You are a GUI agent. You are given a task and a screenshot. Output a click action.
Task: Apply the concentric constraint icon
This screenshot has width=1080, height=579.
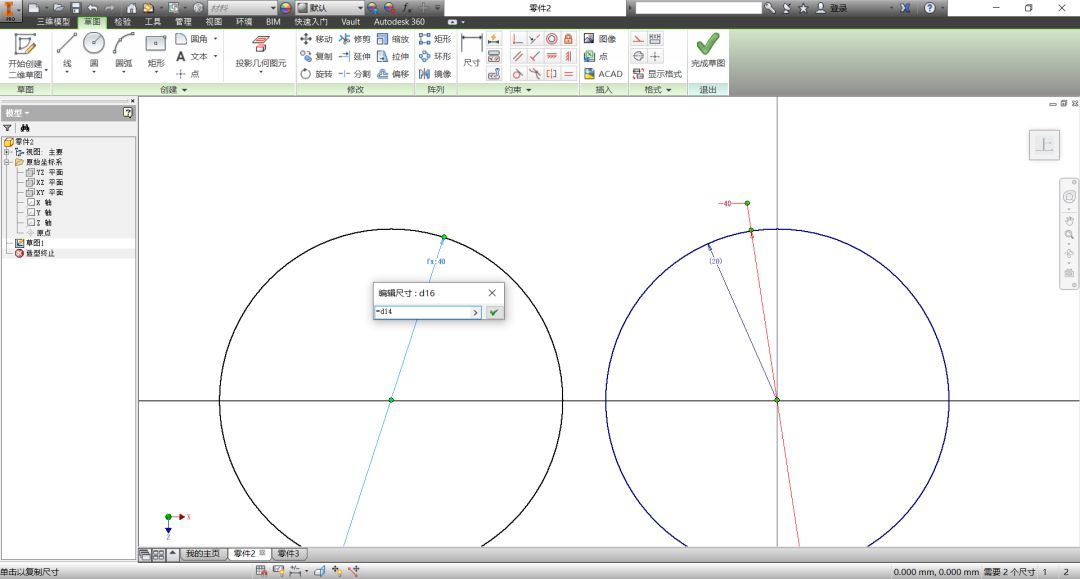(551, 39)
